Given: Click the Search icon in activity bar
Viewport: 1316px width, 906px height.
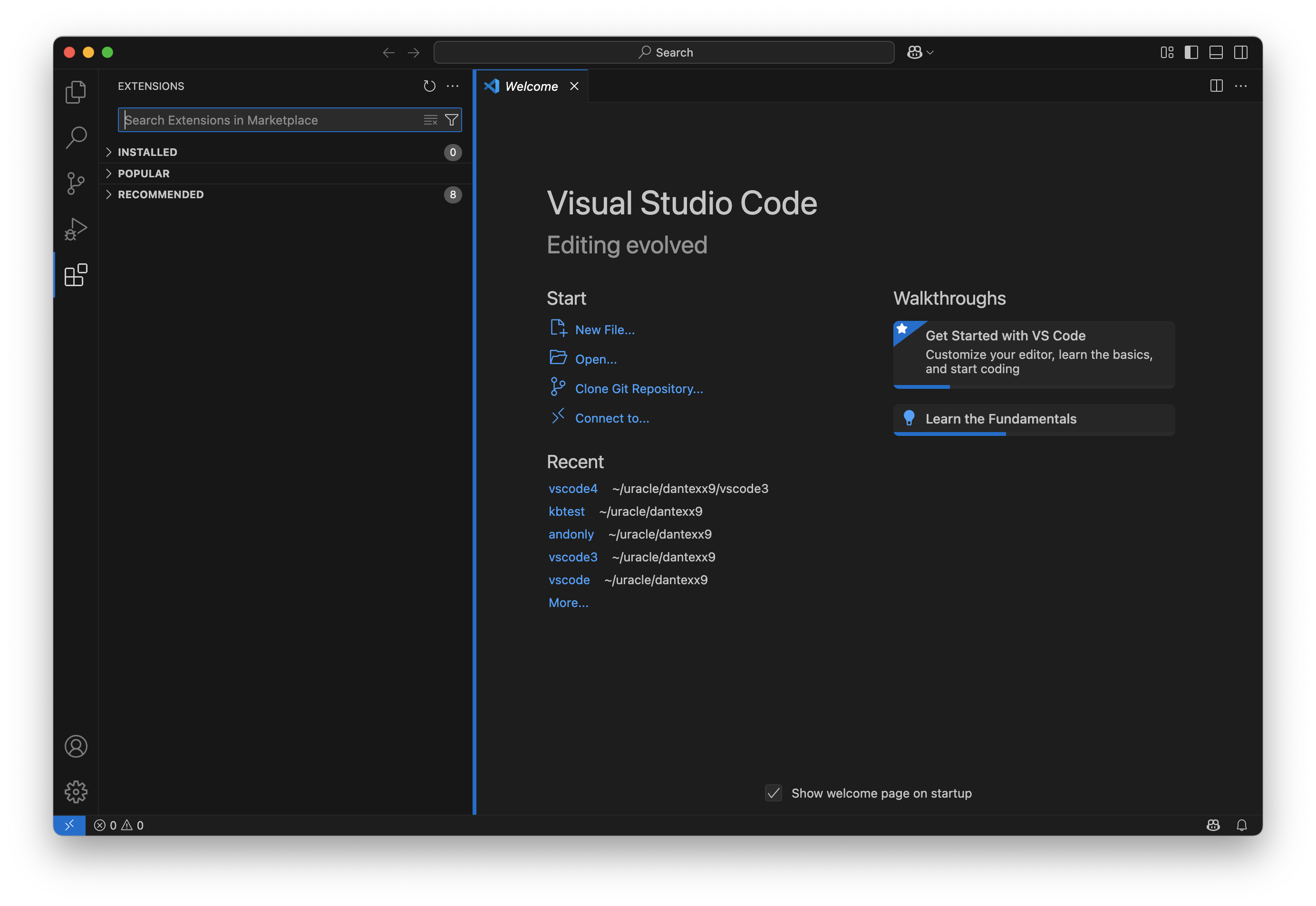Looking at the screenshot, I should [76, 137].
